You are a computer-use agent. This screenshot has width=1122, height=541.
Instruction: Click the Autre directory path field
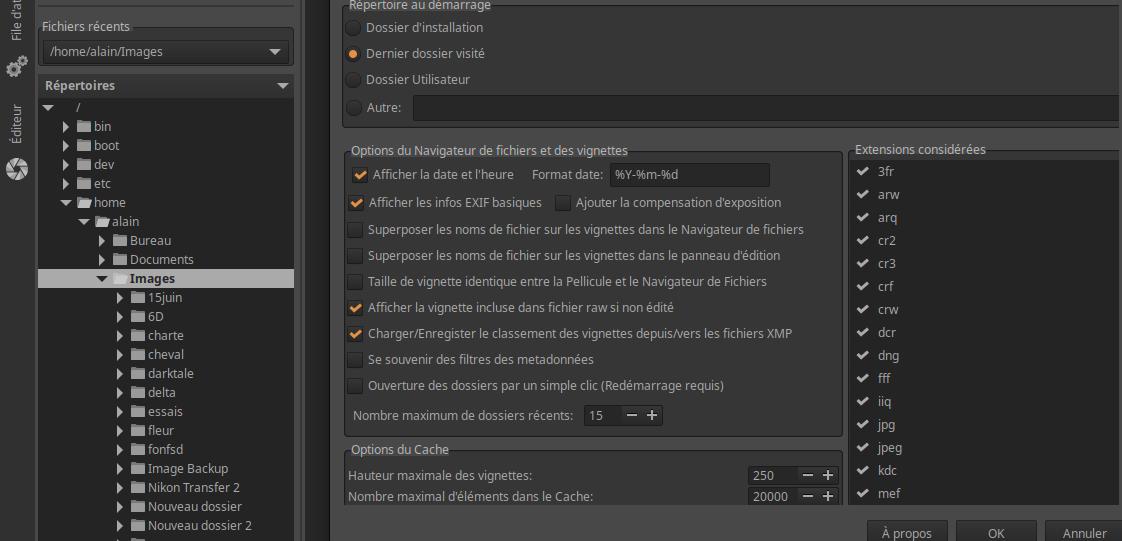767,108
